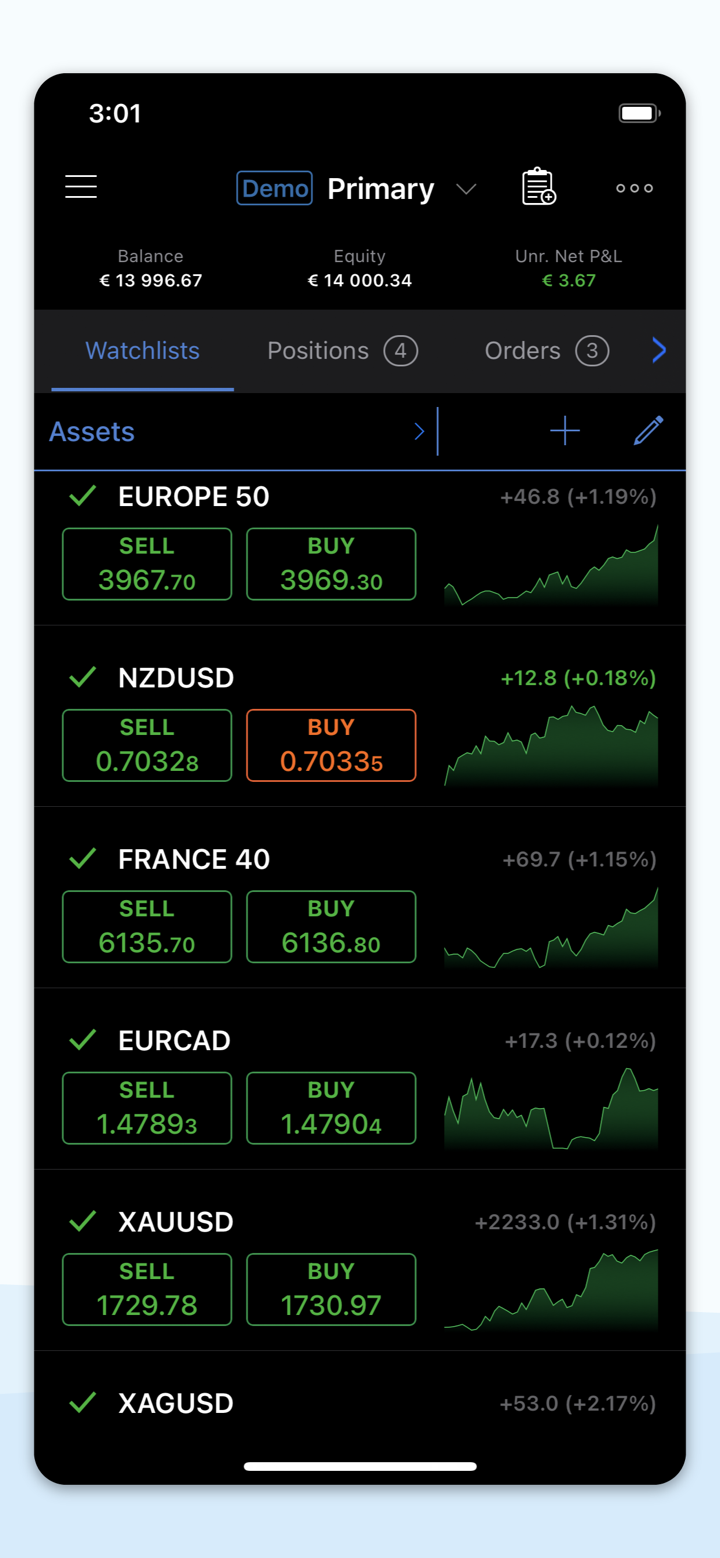Toggle the EUROPE 50 checkmark
This screenshot has height=1558, width=720.
83,496
